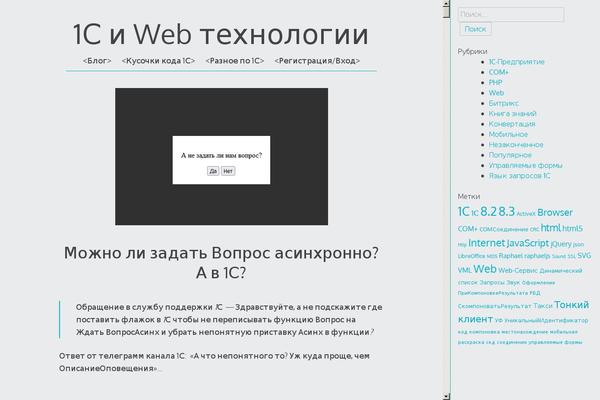This screenshot has height=400, width=600.
Task: Open the <Разное по 1С> menu item
Action: (x=235, y=61)
